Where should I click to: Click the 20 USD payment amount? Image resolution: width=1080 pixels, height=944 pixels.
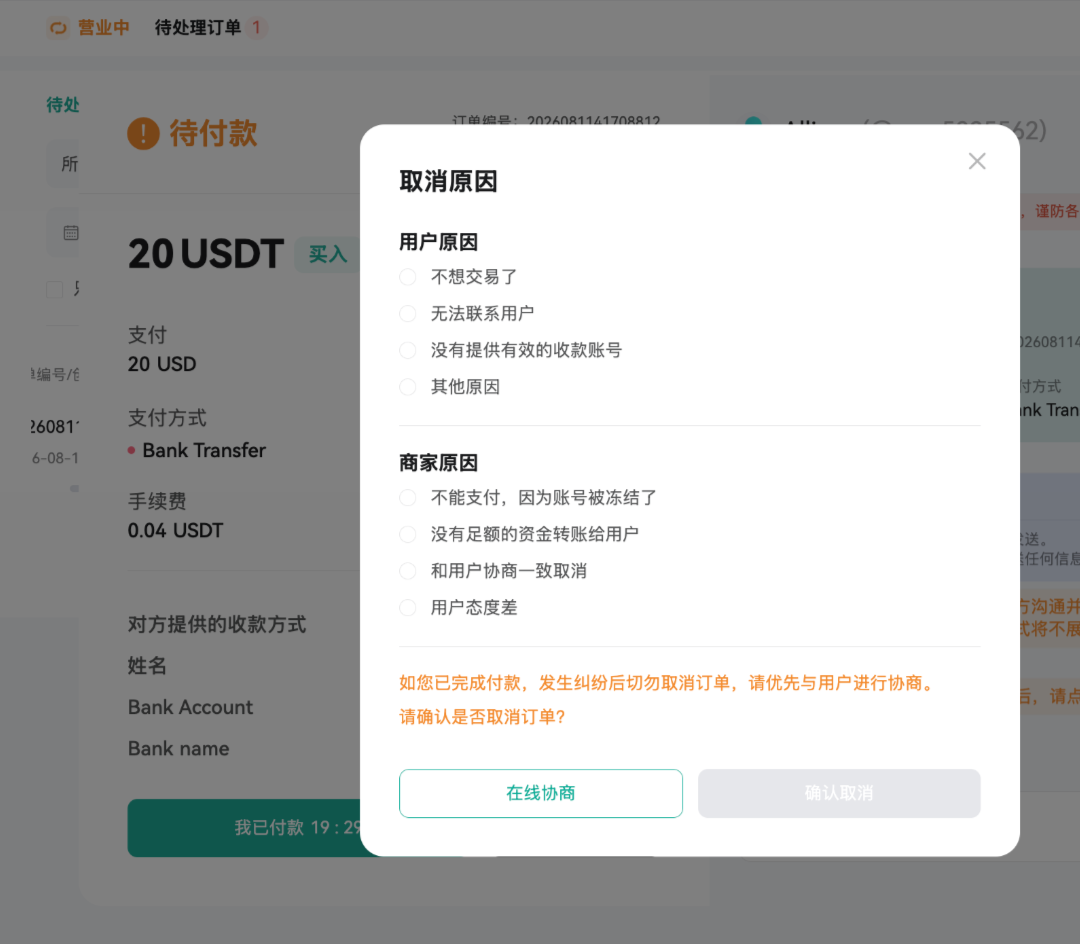[162, 364]
